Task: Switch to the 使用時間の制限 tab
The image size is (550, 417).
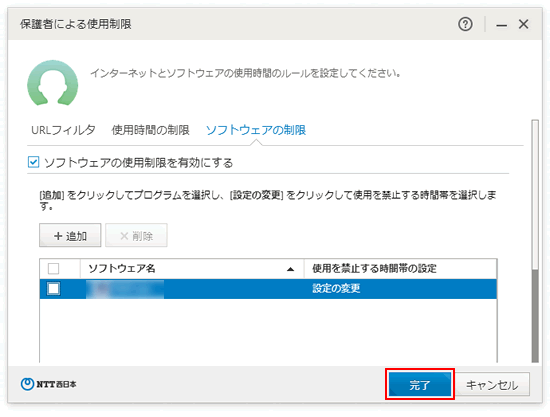Action: click(150, 130)
